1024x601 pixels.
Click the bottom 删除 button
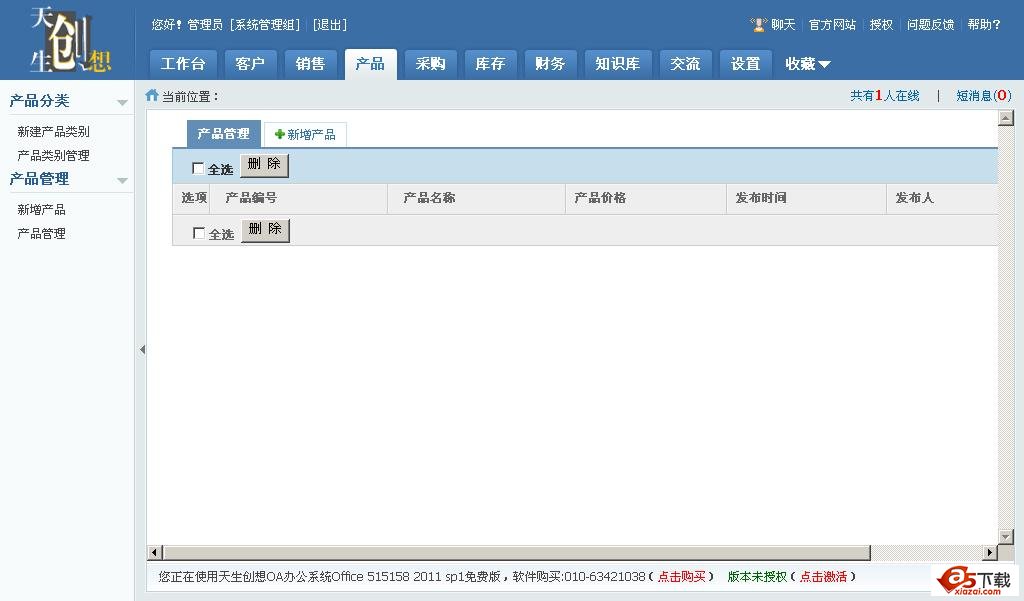[x=265, y=229]
